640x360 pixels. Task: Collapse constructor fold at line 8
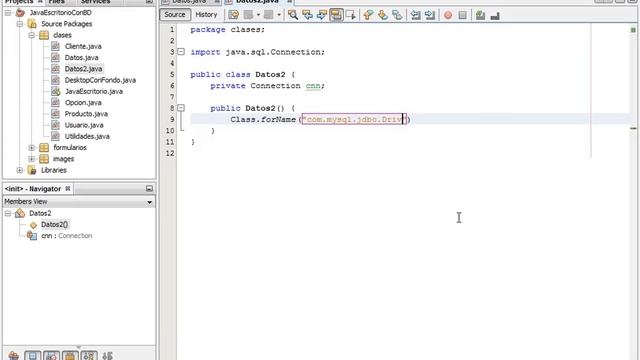tap(181, 108)
